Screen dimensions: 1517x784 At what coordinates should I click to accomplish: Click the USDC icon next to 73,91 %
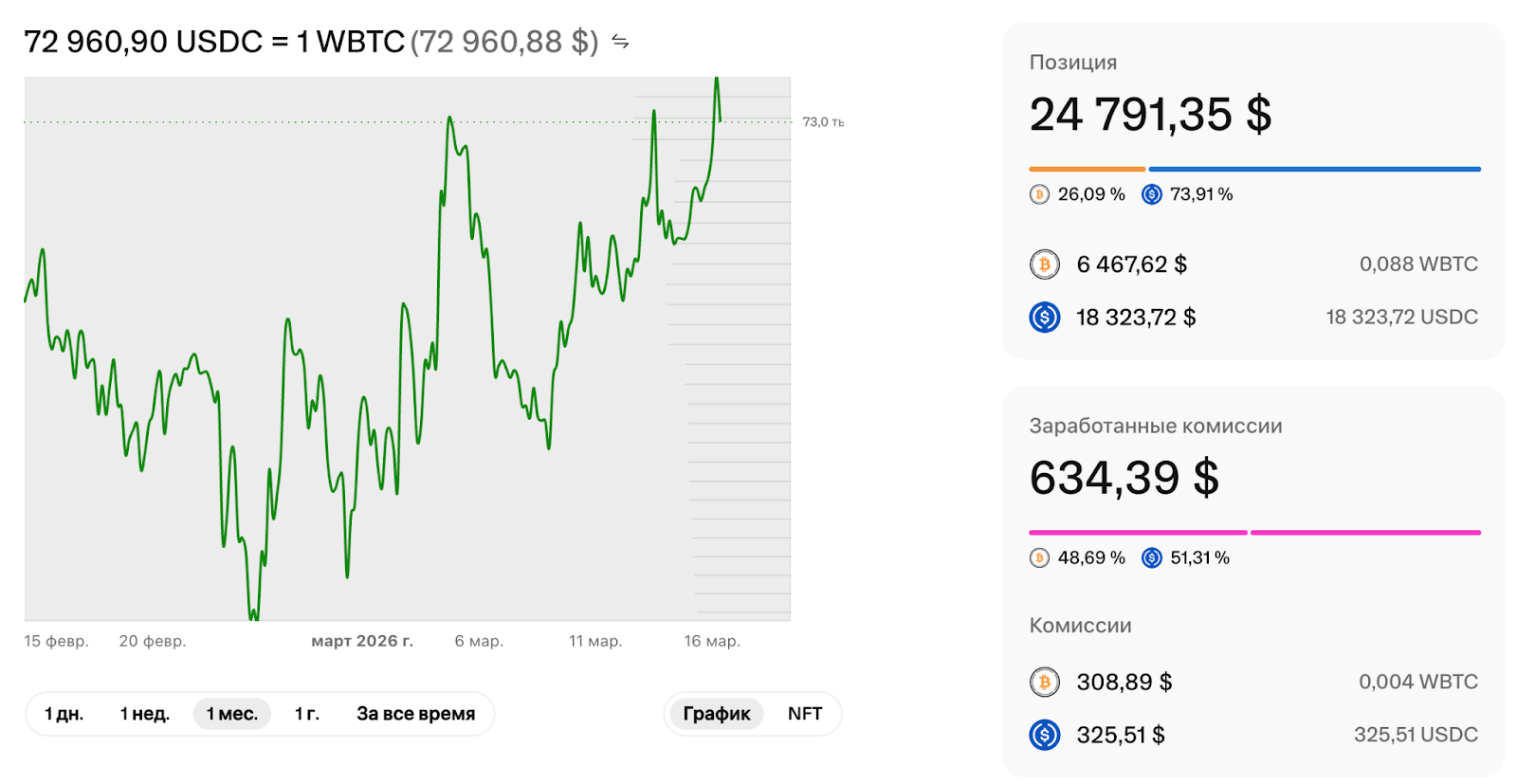[x=1151, y=194]
